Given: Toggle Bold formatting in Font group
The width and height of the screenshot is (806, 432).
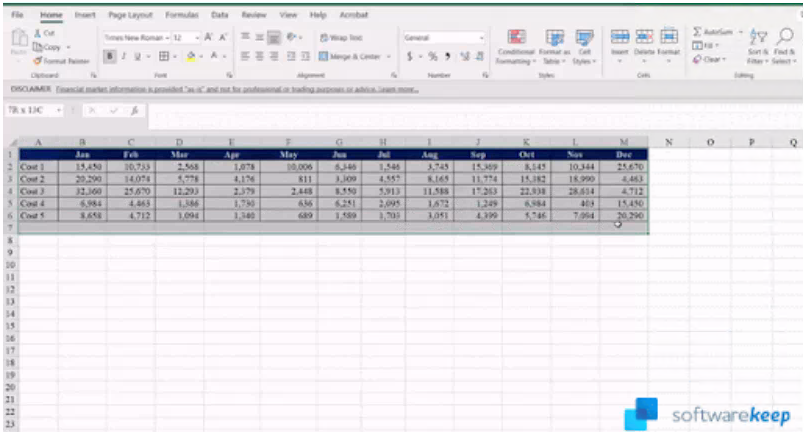Looking at the screenshot, I should click(107, 57).
